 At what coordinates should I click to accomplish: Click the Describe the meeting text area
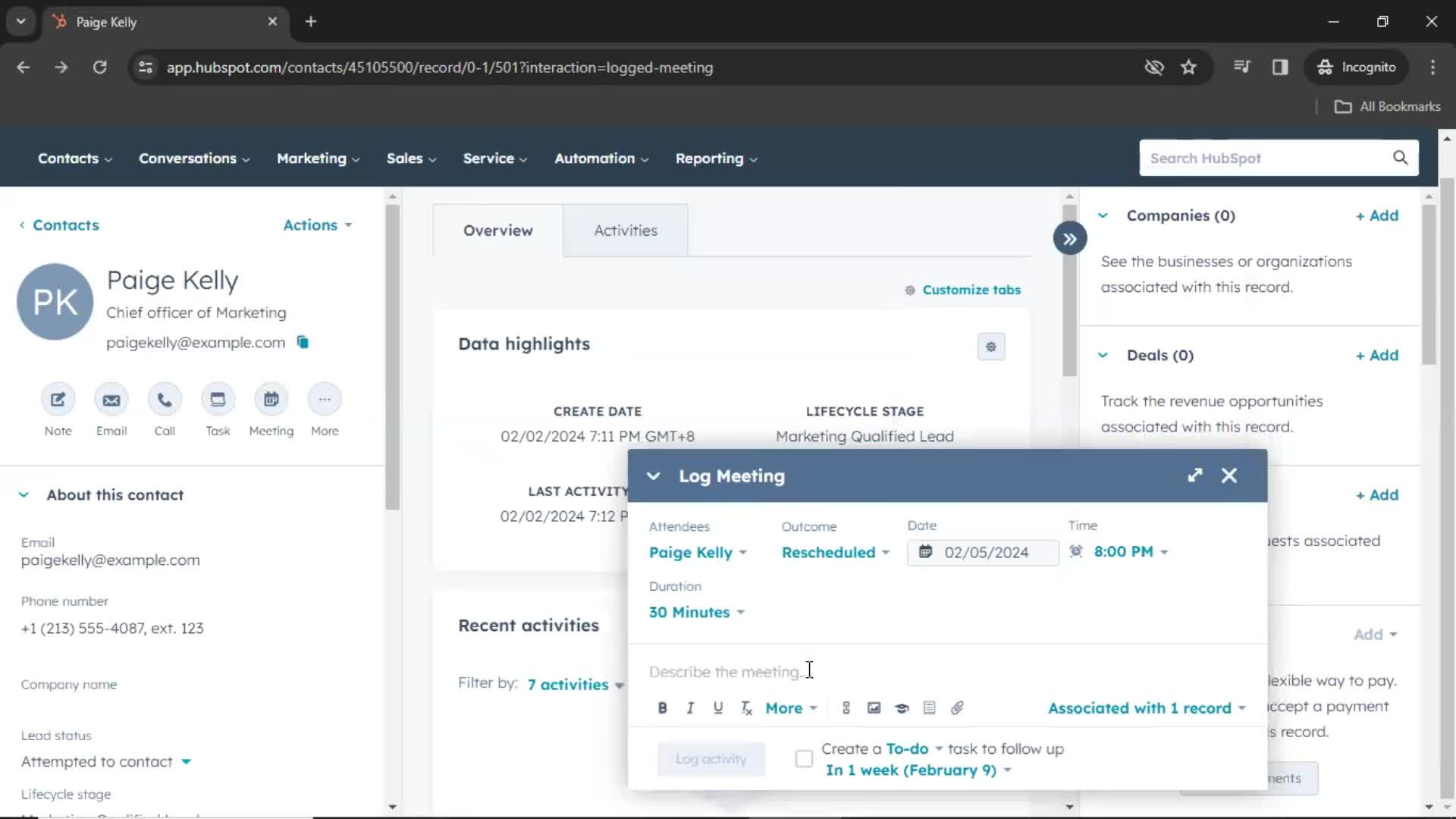click(x=947, y=673)
